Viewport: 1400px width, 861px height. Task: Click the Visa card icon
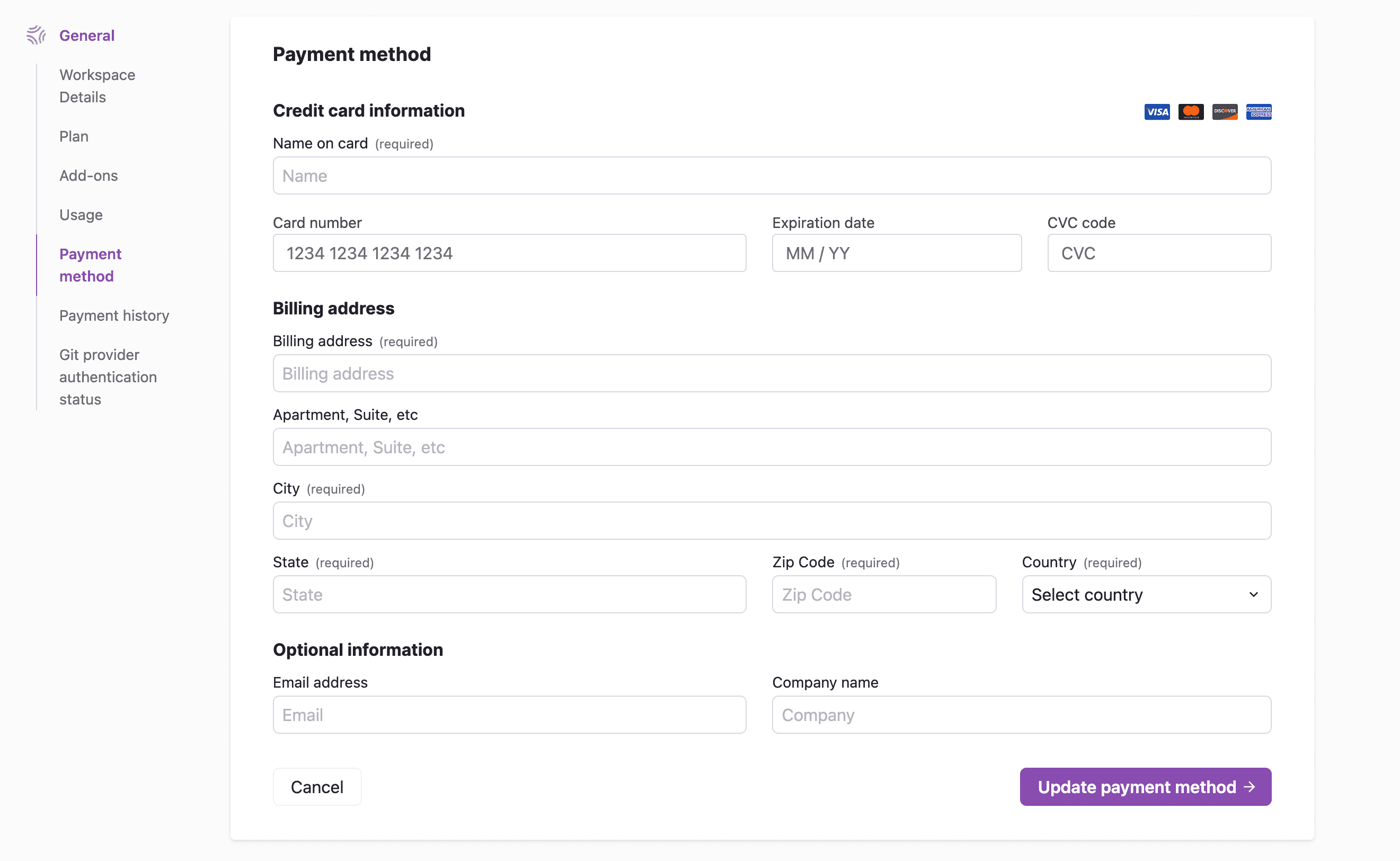pyautogui.click(x=1156, y=112)
